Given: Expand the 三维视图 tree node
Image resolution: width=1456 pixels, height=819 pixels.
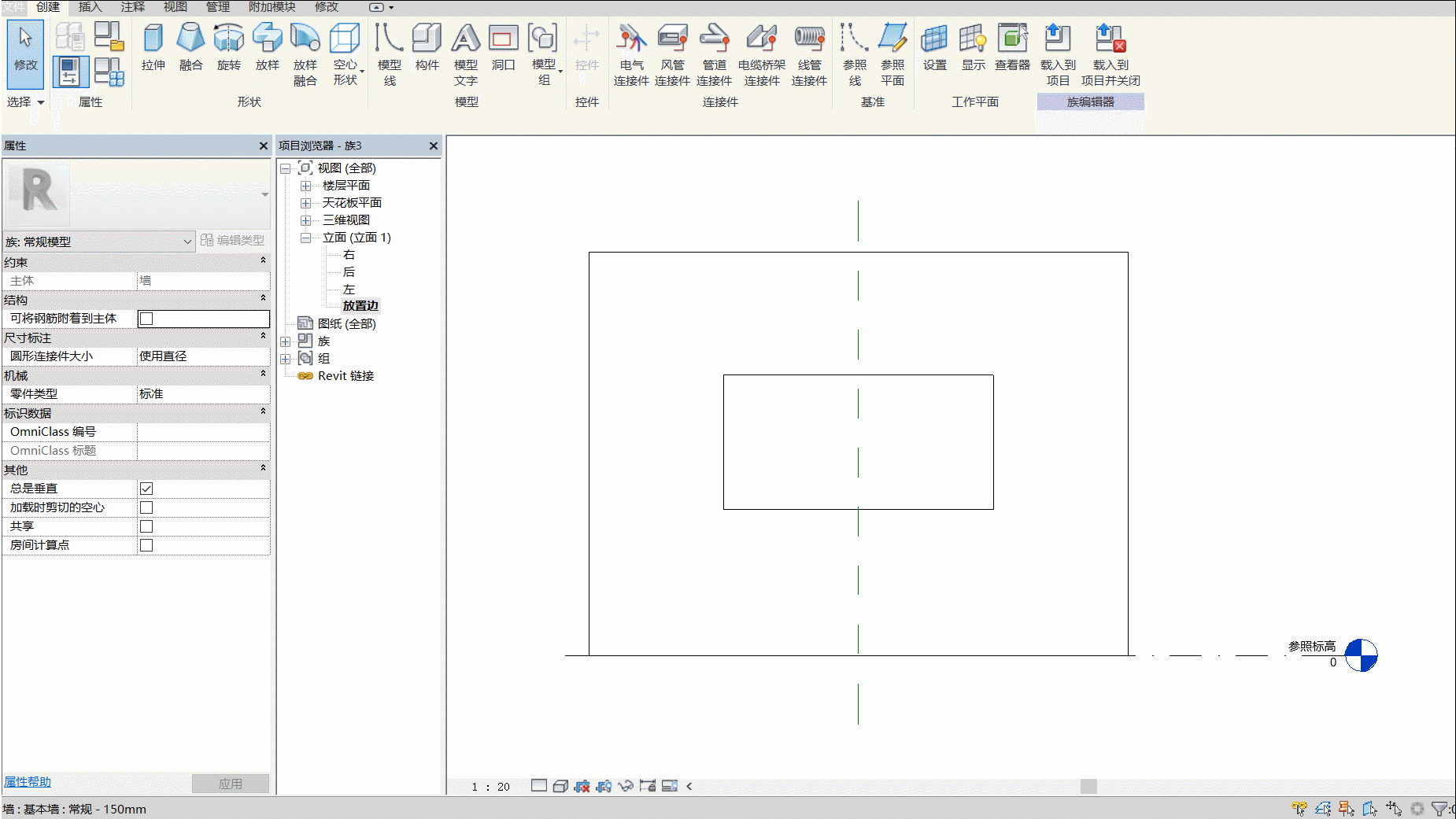Looking at the screenshot, I should 306,220.
